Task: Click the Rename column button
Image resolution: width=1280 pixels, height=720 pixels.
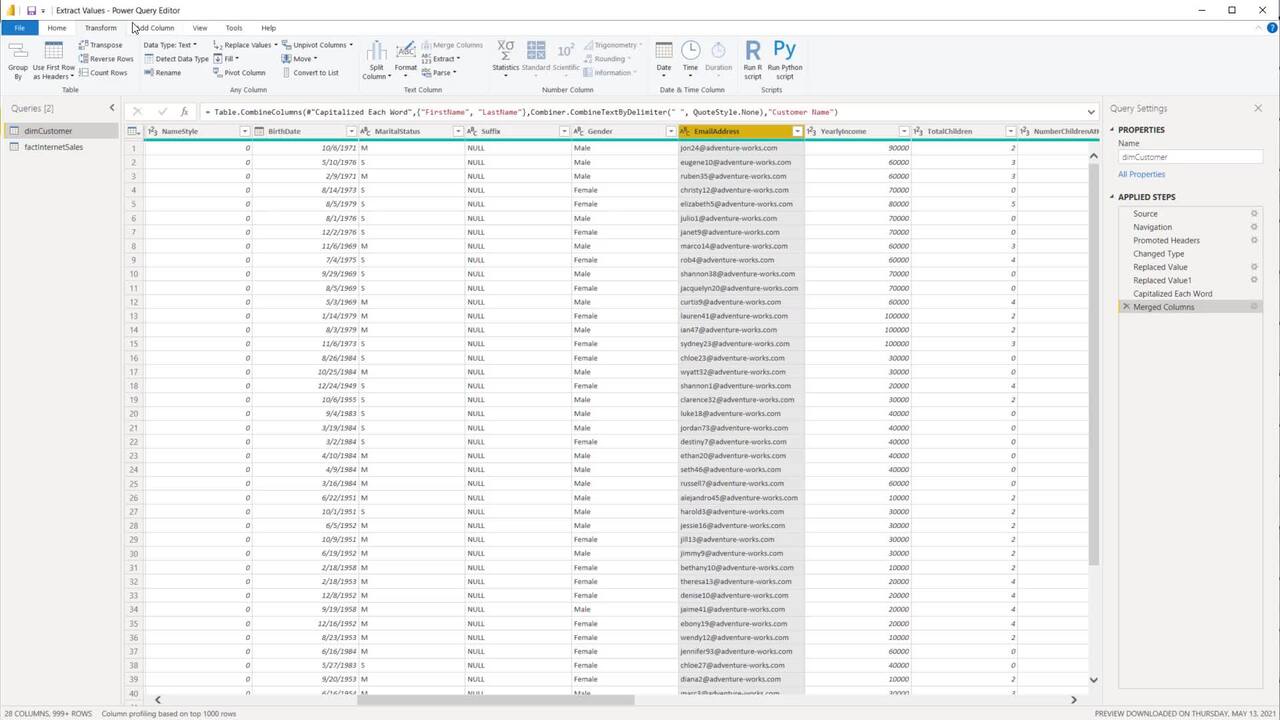Action: (162, 73)
